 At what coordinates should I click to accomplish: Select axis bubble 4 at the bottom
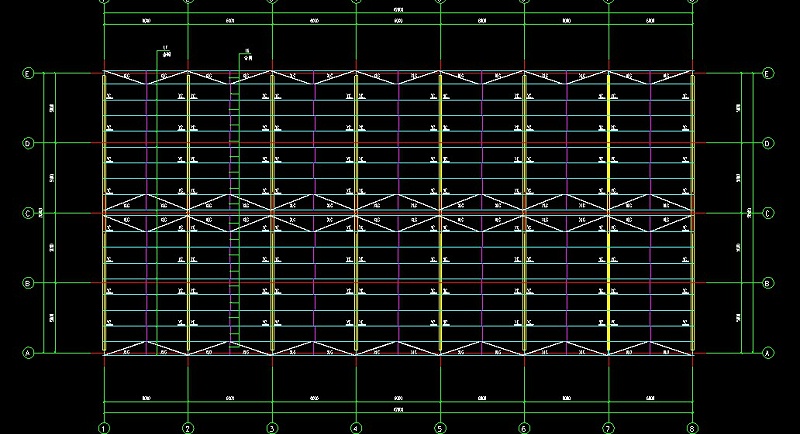point(356,428)
